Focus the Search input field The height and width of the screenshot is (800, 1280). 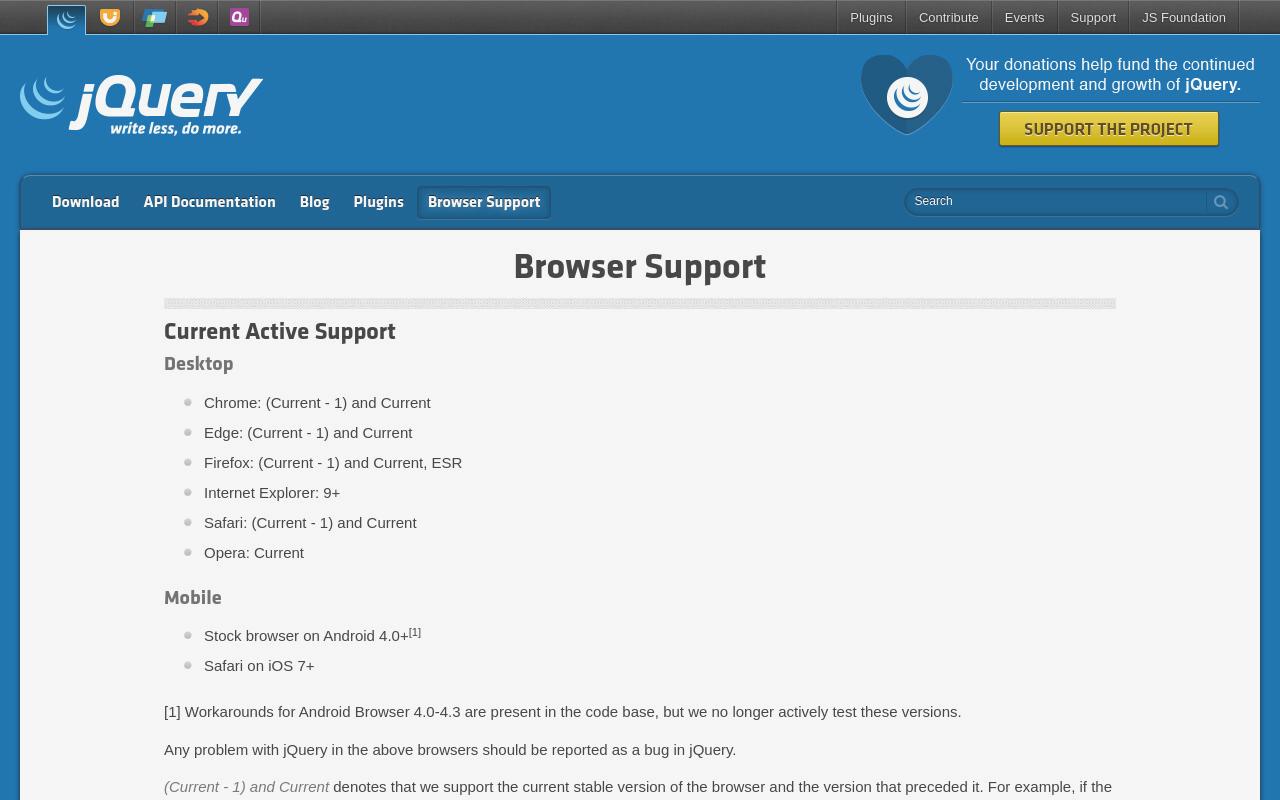point(1056,201)
